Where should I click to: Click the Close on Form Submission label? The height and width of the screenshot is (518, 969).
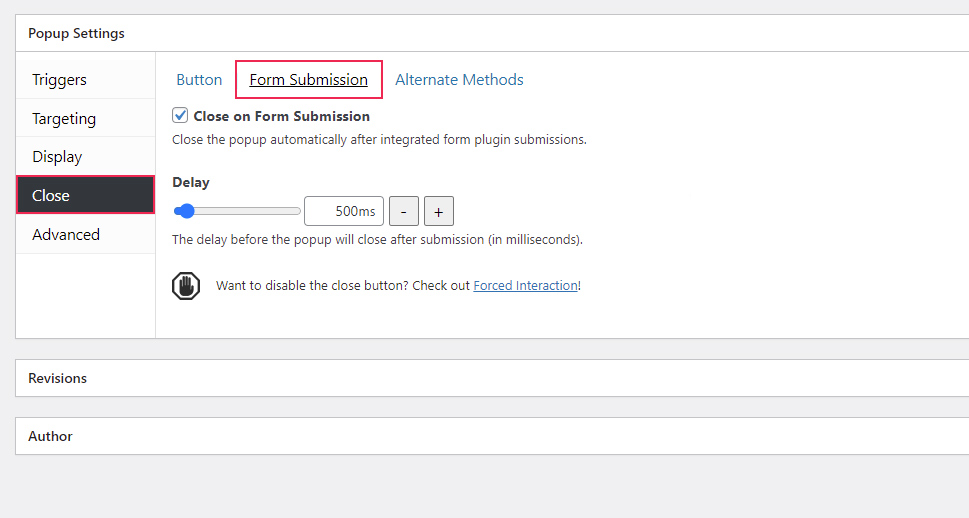(x=282, y=116)
